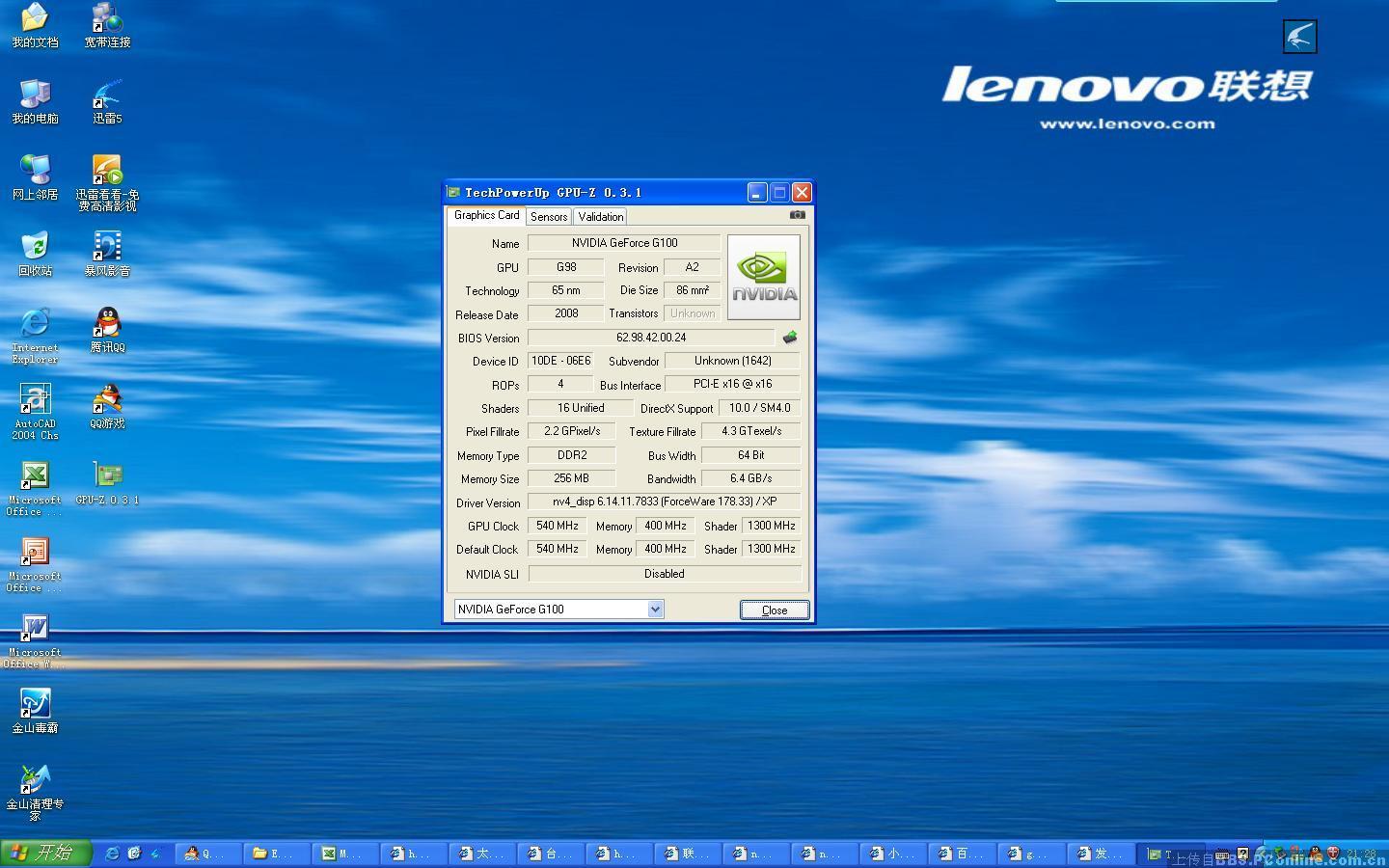Select the Microsoft Office PowerPoint desktop shortcut
This screenshot has width=1389, height=868.
point(35,564)
